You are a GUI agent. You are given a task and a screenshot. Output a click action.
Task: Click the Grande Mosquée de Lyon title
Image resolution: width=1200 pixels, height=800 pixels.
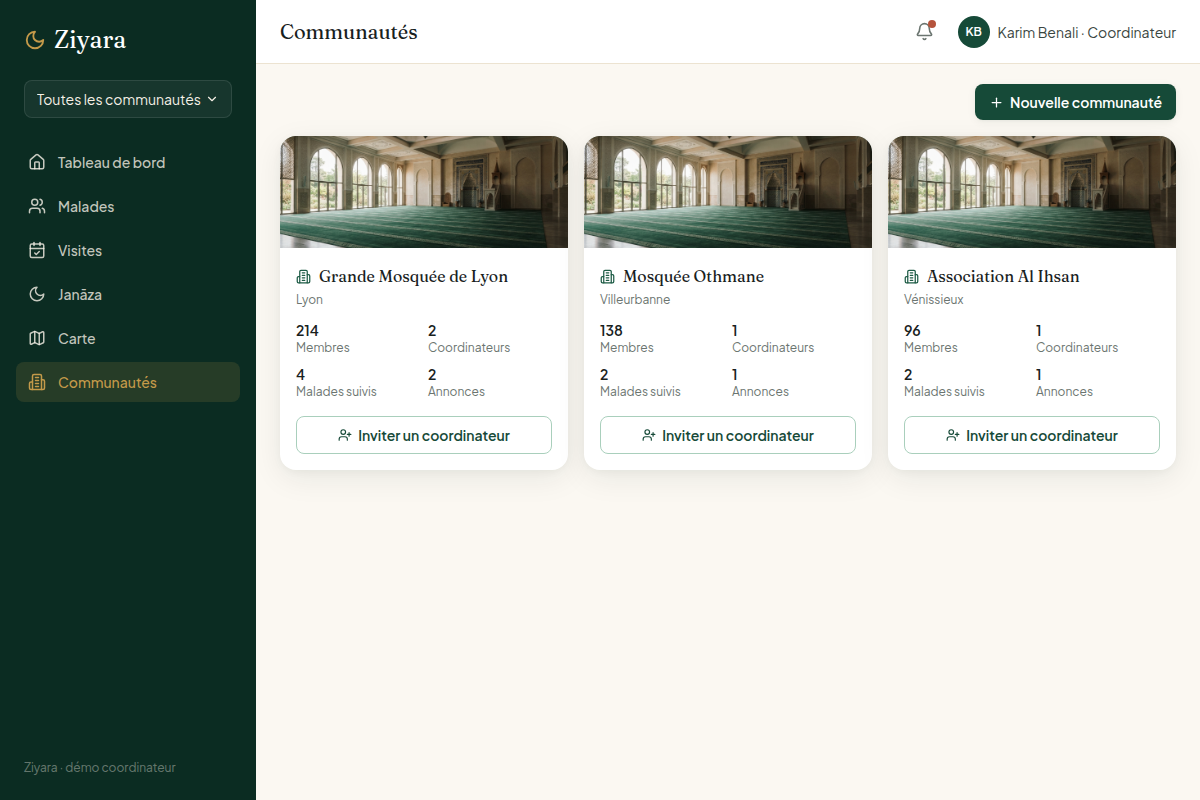[x=413, y=277]
